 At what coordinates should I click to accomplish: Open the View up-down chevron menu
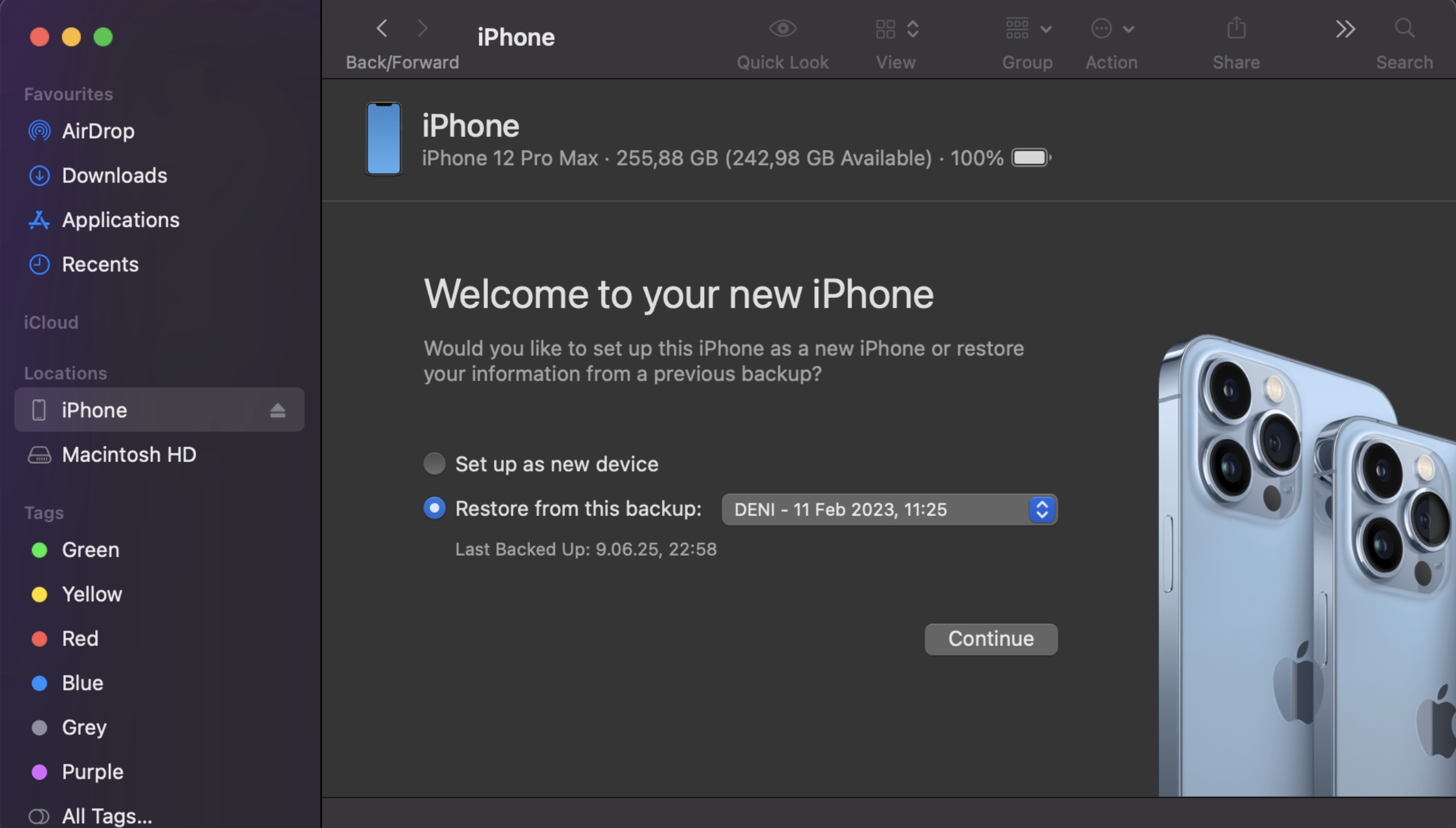[913, 29]
